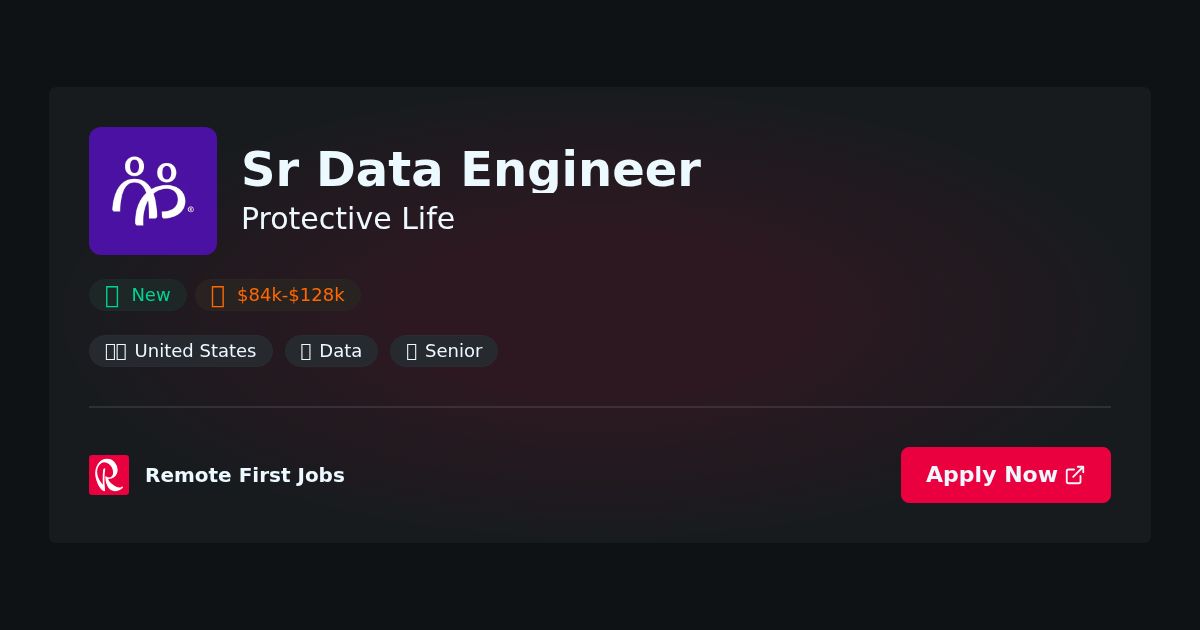The height and width of the screenshot is (630, 1200).
Task: Click the horizontal divider line in card
Action: [600, 407]
